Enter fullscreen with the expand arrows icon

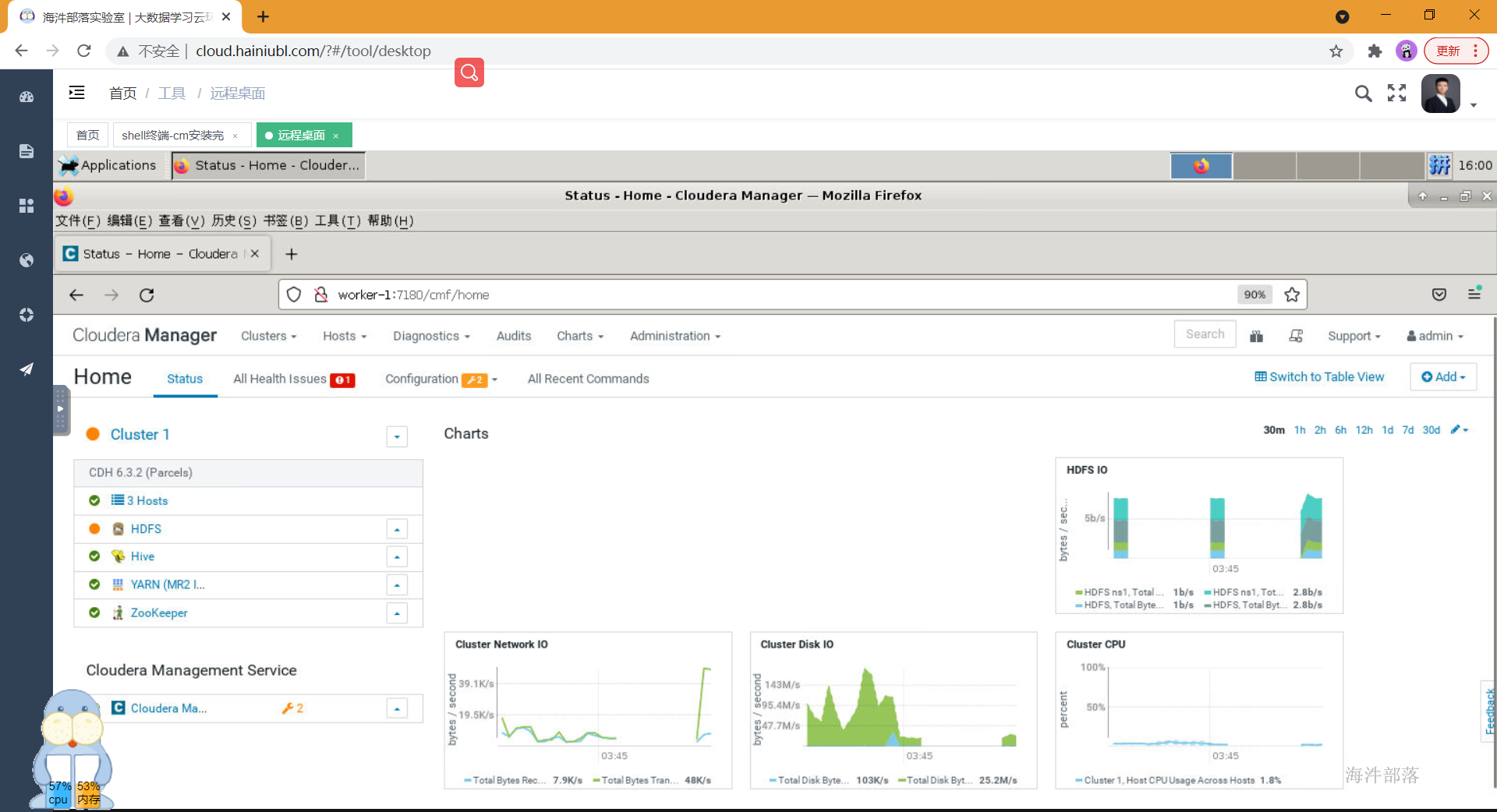click(x=1397, y=94)
